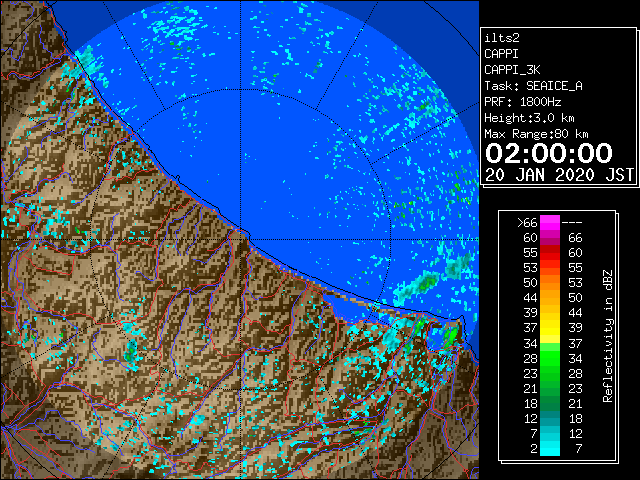Select the orange 44–50 dBZ color band
This screenshot has height=480, width=640.
tap(550, 298)
